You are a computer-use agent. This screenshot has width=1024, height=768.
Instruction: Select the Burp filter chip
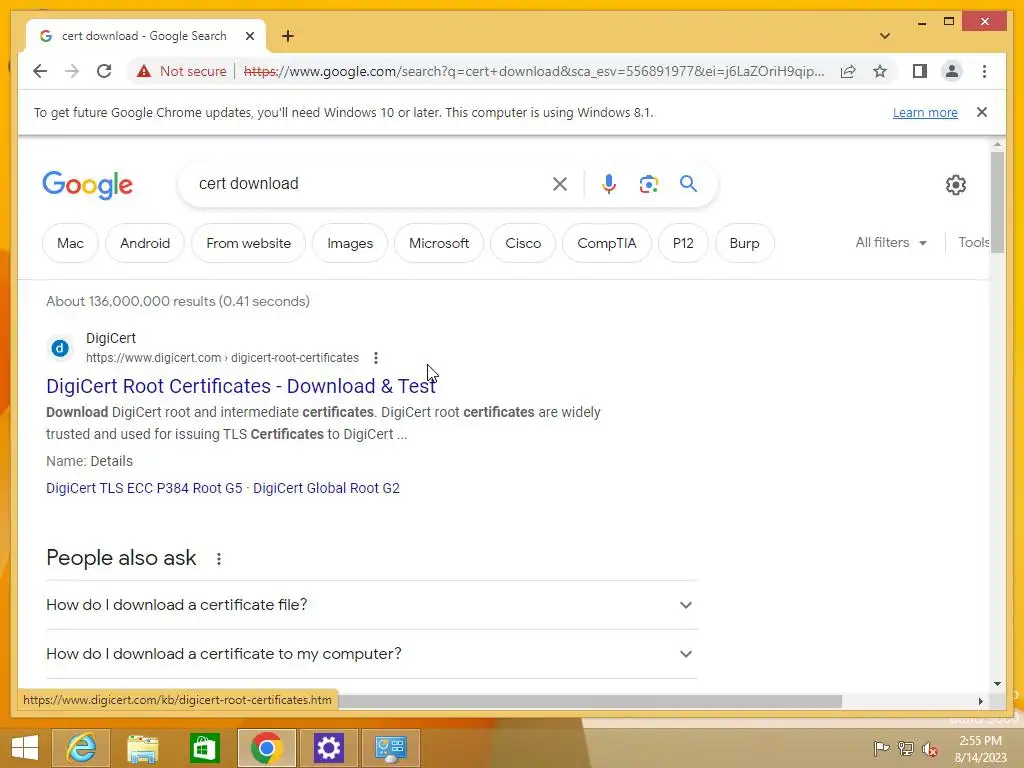[x=744, y=243]
